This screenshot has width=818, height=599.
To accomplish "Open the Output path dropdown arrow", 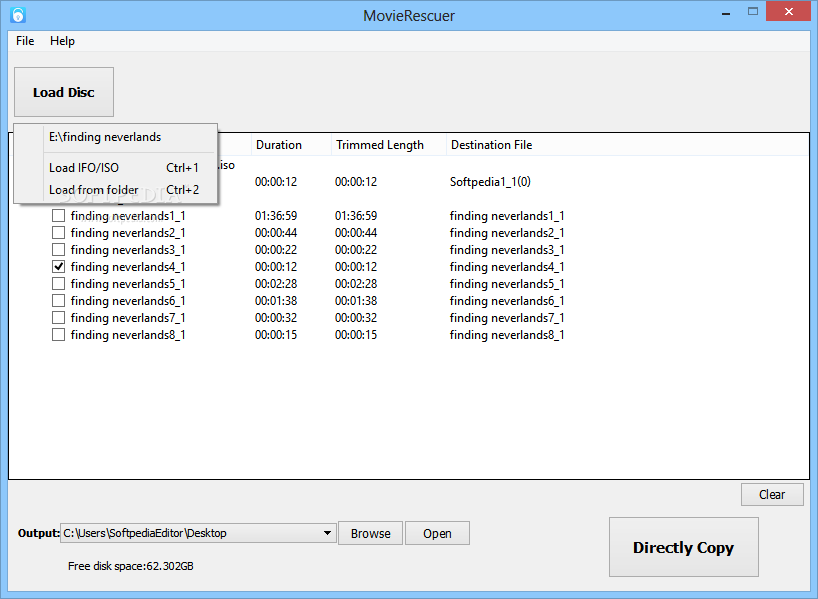I will 327,533.
